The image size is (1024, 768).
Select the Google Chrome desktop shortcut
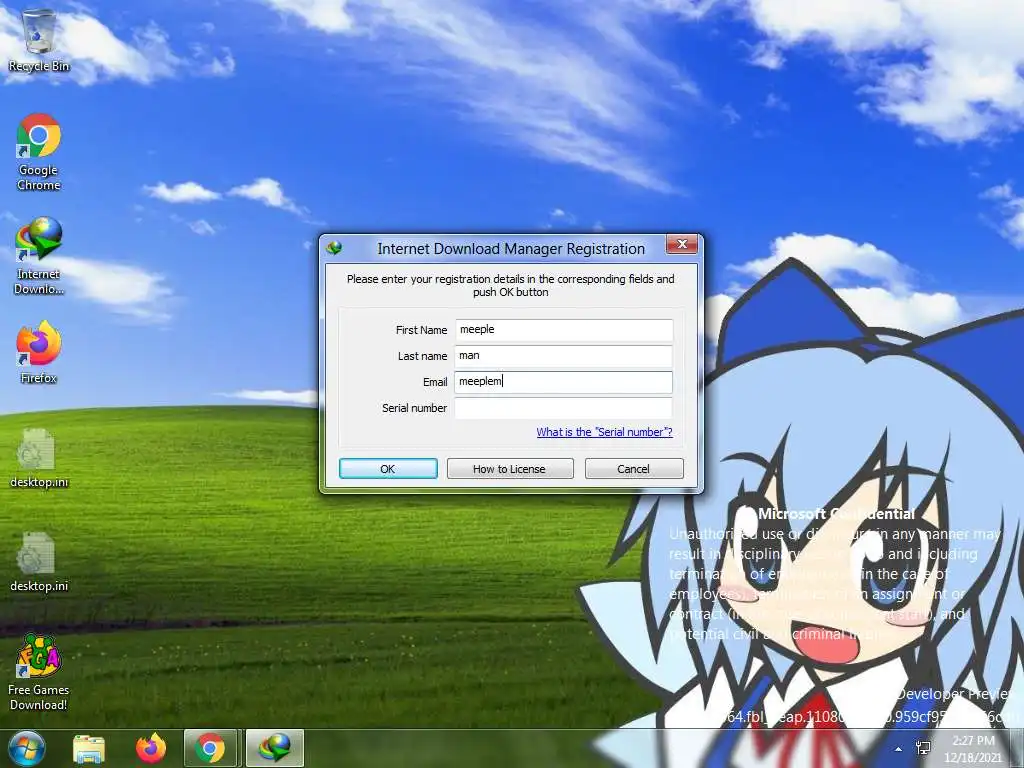click(x=39, y=152)
